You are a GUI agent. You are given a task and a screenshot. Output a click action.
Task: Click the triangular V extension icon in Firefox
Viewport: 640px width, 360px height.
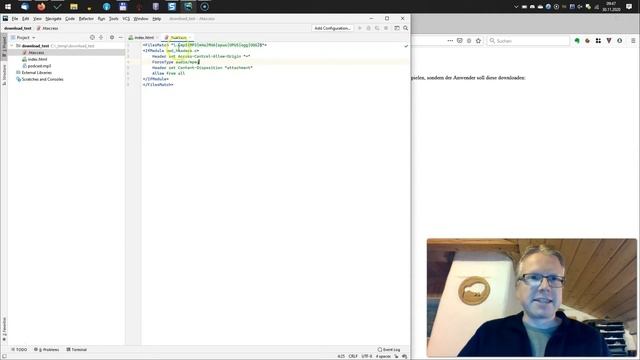pyautogui.click(x=609, y=41)
